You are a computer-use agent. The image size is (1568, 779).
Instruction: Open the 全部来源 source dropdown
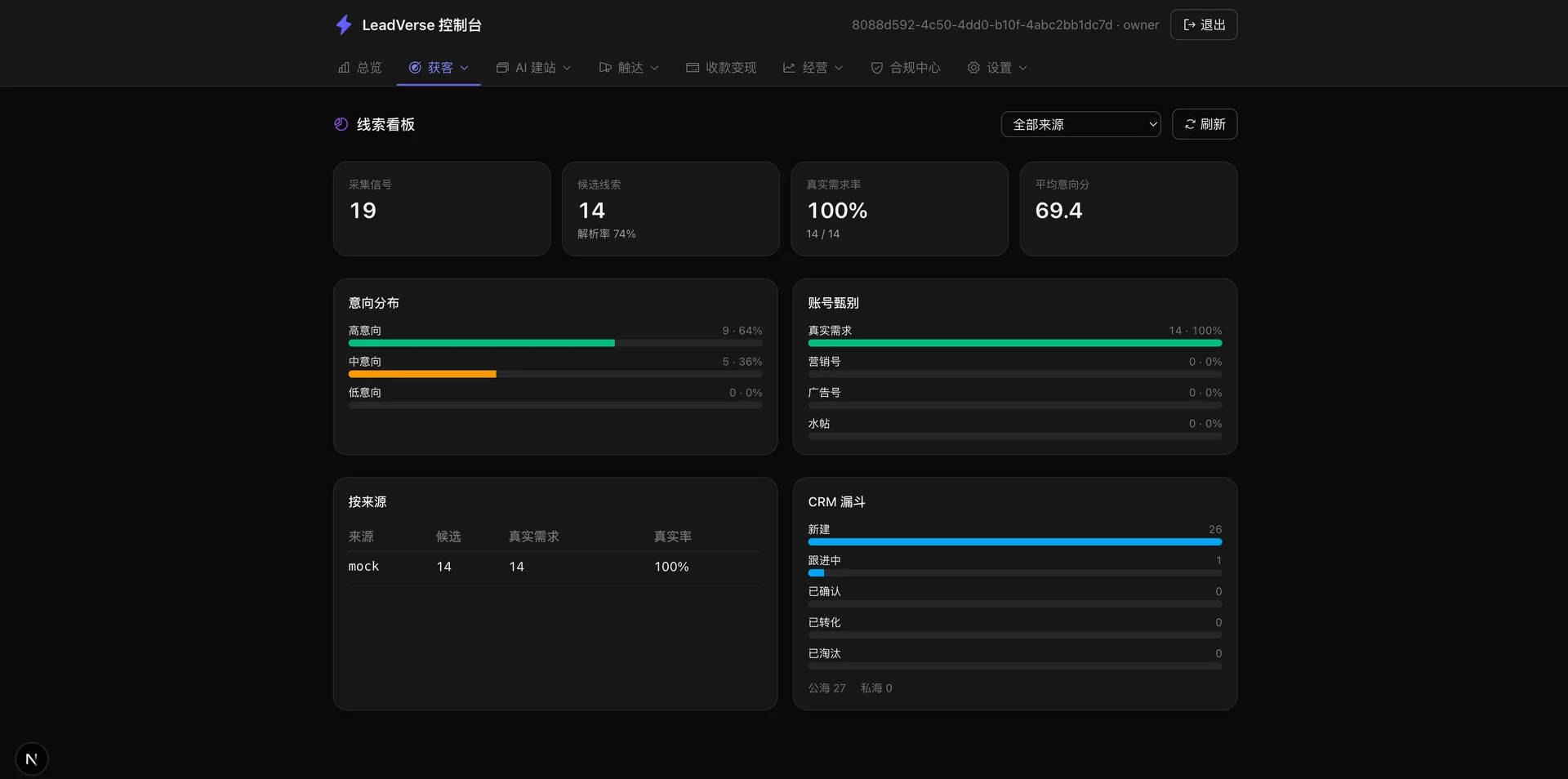pyautogui.click(x=1080, y=124)
